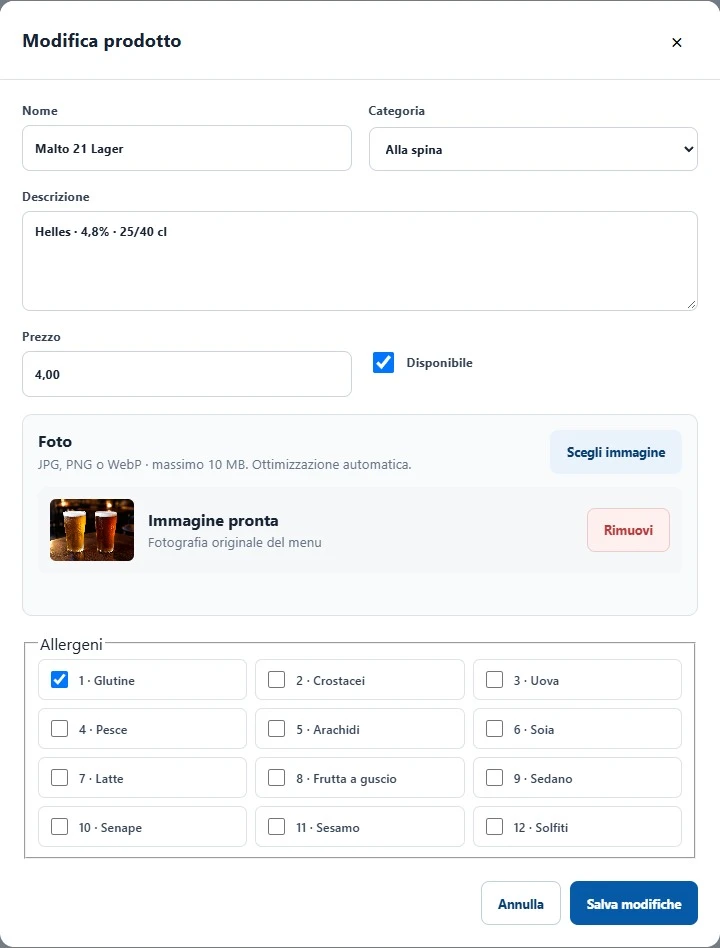720x948 pixels.
Task: Uncheck the Disponibile checkbox
Action: pyautogui.click(x=383, y=363)
